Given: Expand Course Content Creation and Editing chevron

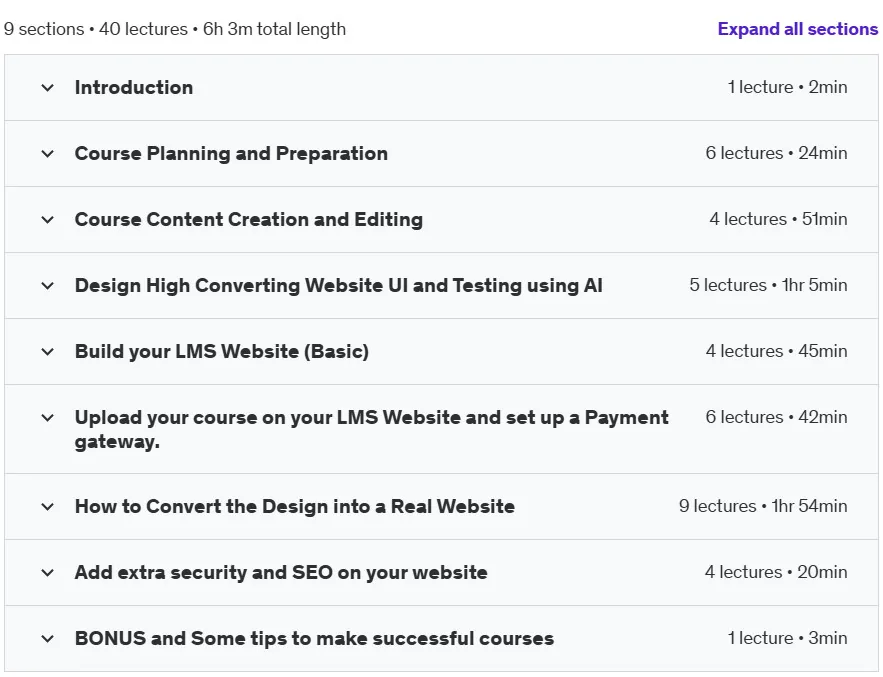Looking at the screenshot, I should coord(48,220).
